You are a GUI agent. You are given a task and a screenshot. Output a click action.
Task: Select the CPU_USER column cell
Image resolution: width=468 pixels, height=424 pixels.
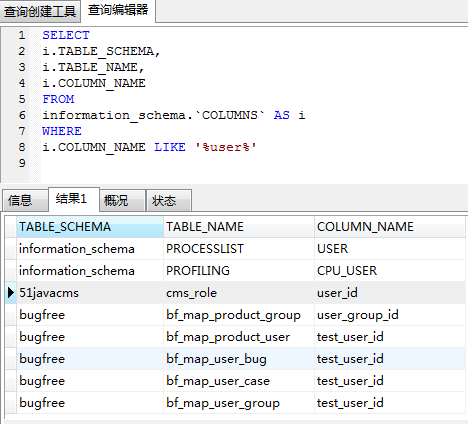click(389, 271)
